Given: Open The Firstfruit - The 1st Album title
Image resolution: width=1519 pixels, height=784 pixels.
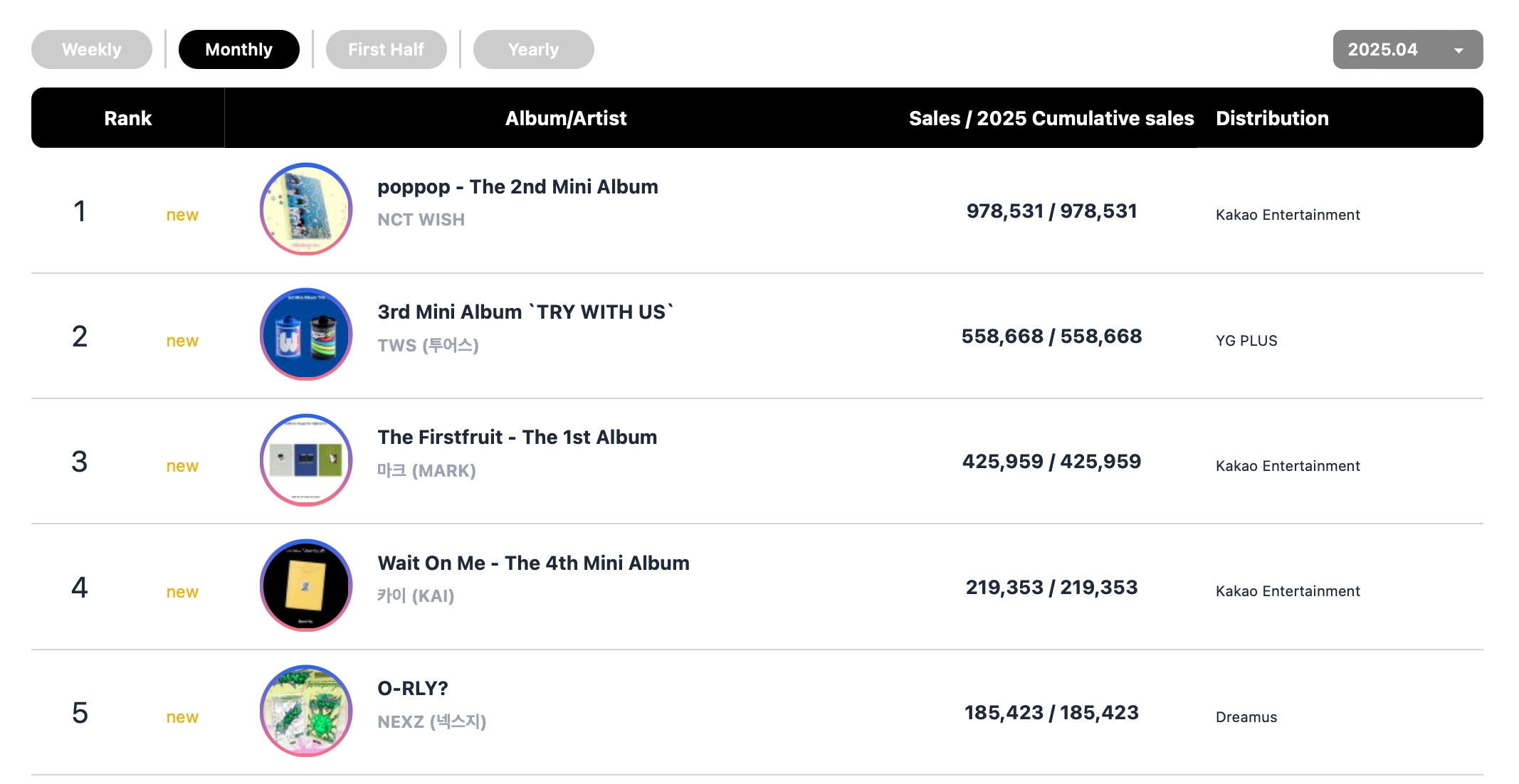Looking at the screenshot, I should point(517,438).
